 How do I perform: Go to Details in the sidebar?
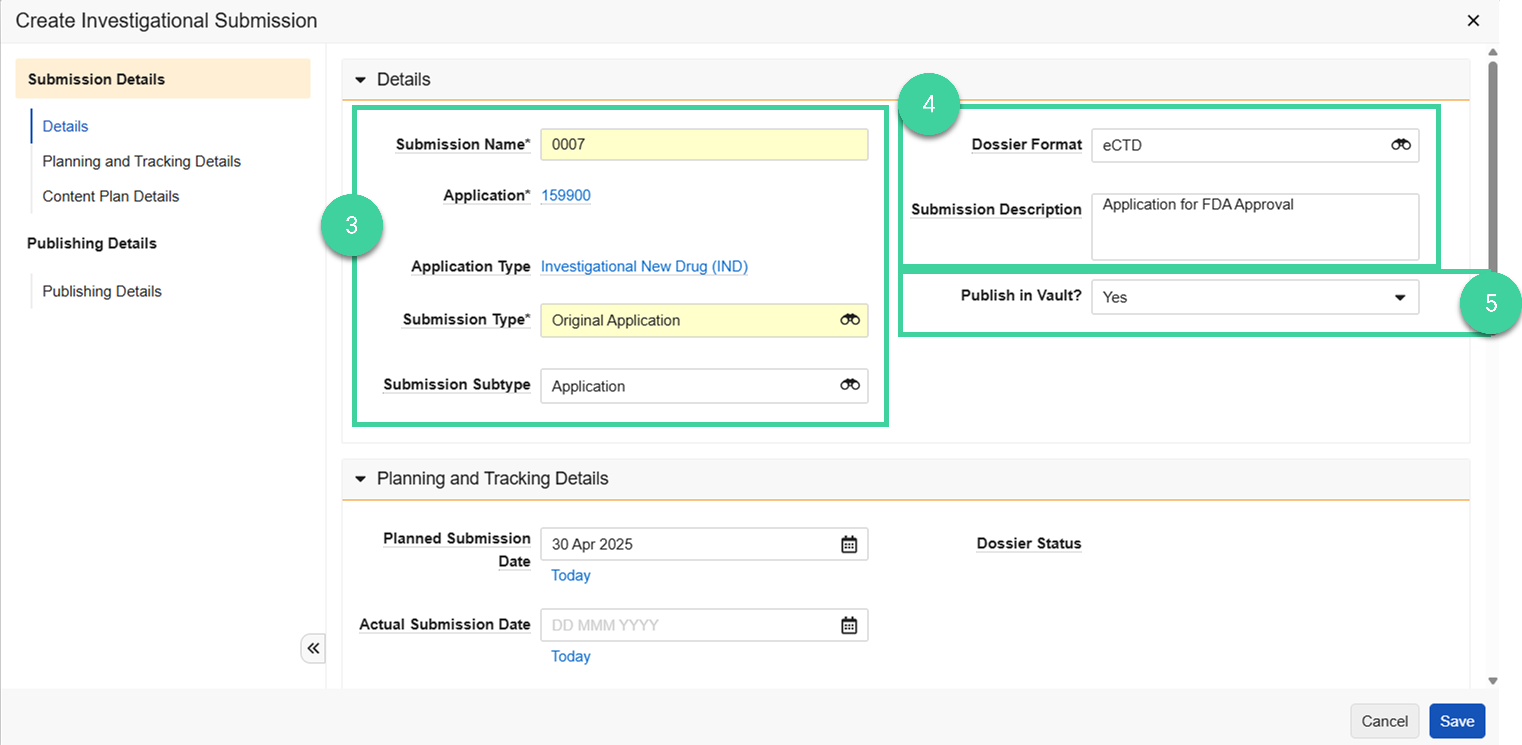click(65, 126)
